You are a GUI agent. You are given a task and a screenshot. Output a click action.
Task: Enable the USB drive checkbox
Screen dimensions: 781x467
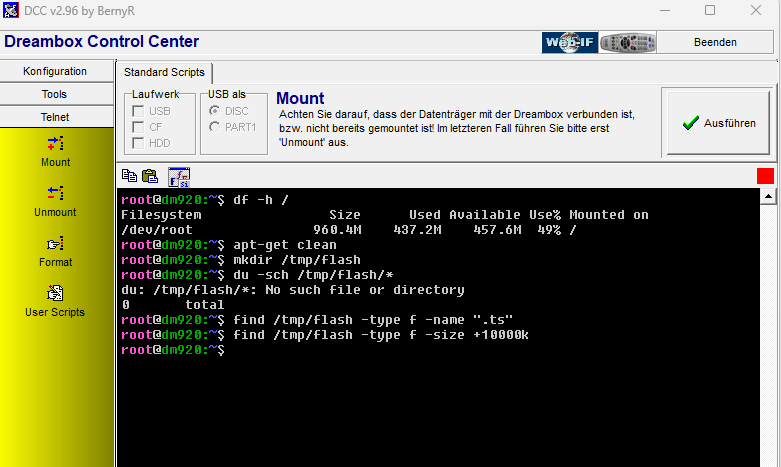[138, 111]
